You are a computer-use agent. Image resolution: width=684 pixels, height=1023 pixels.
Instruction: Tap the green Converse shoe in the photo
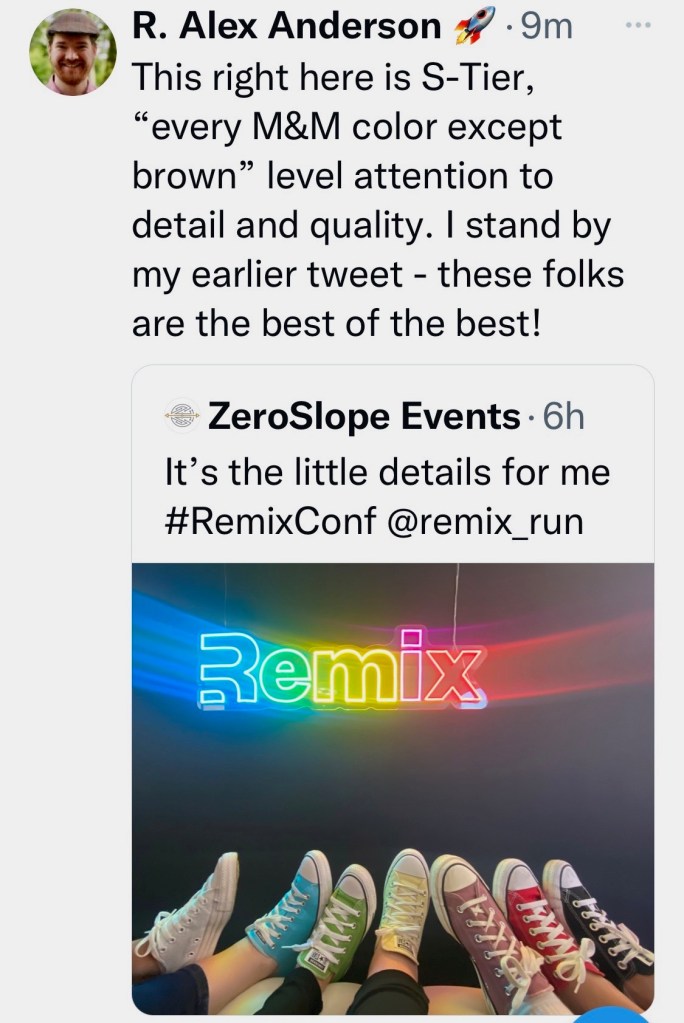point(340,925)
